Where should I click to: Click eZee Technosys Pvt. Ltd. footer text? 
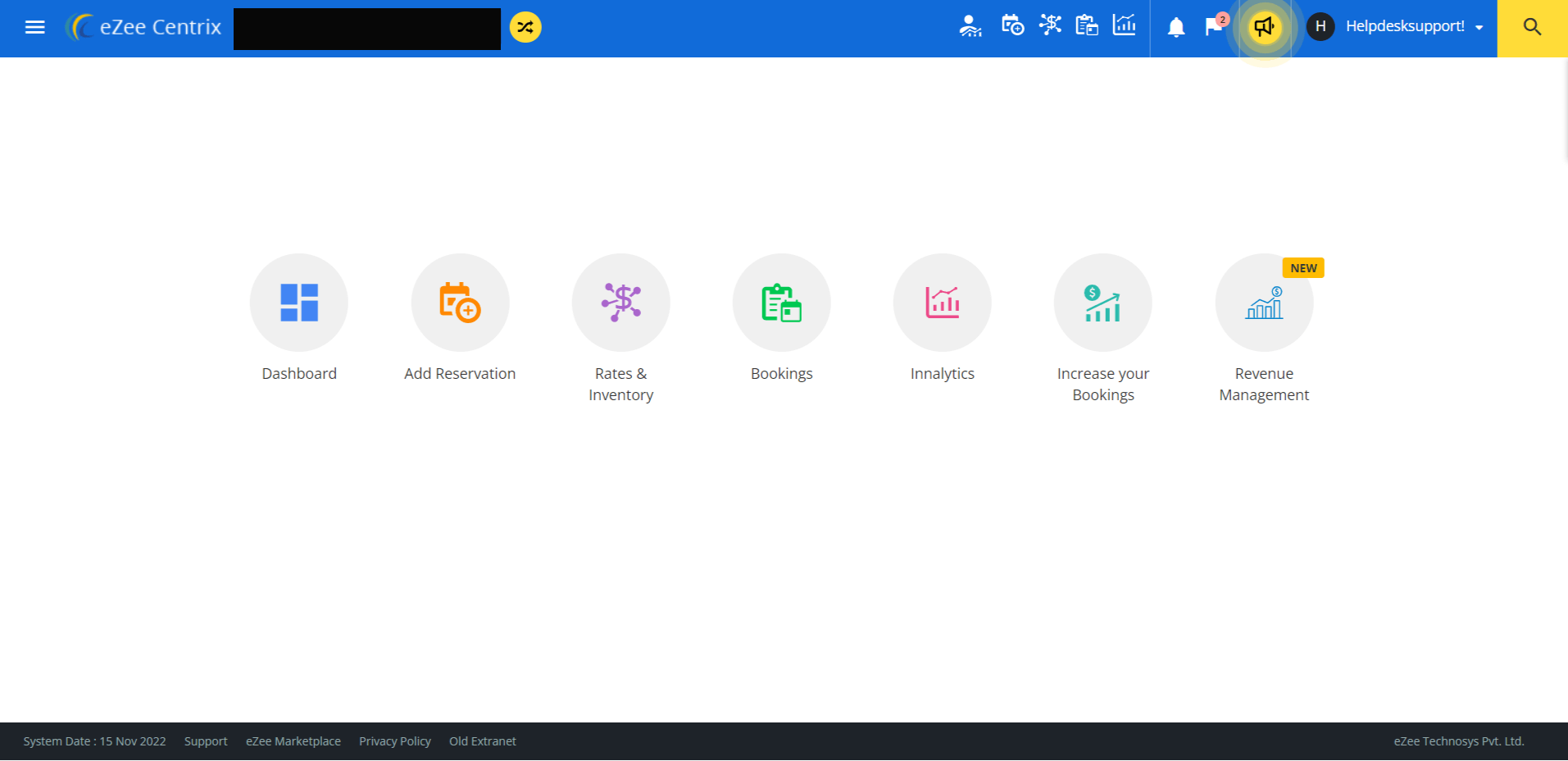[1459, 741]
